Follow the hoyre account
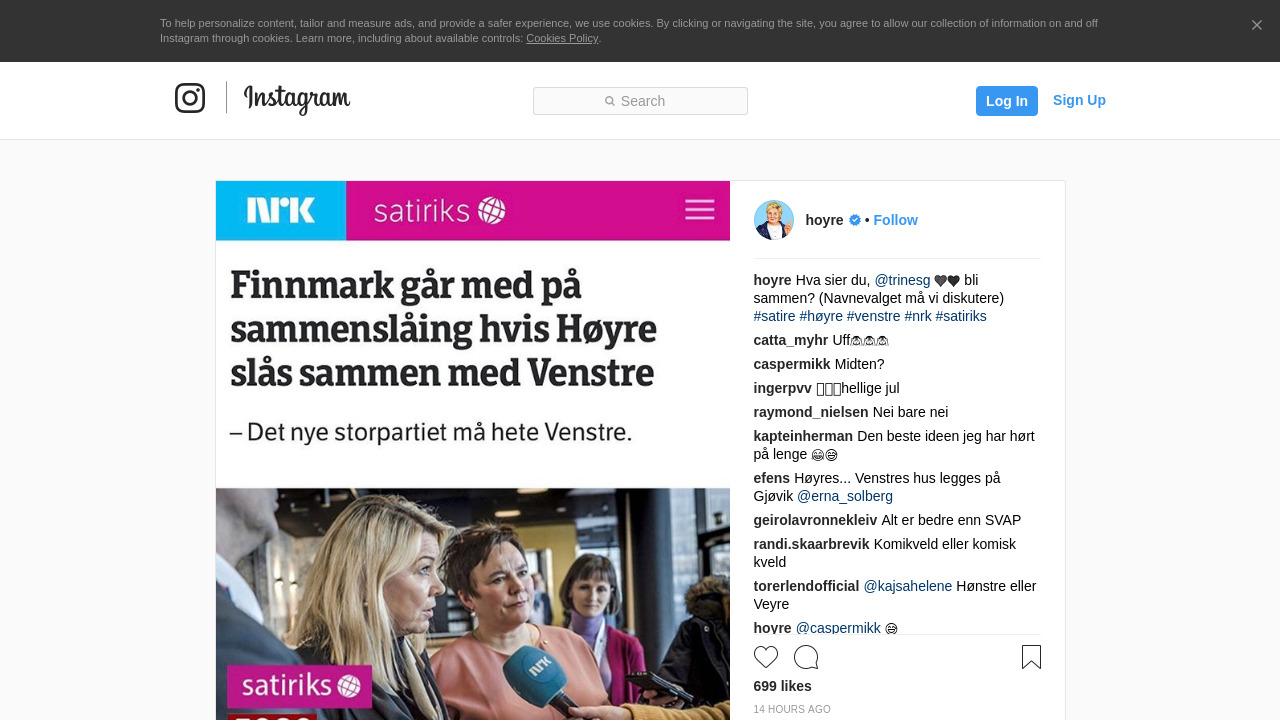The width and height of the screenshot is (1280, 720). point(895,220)
